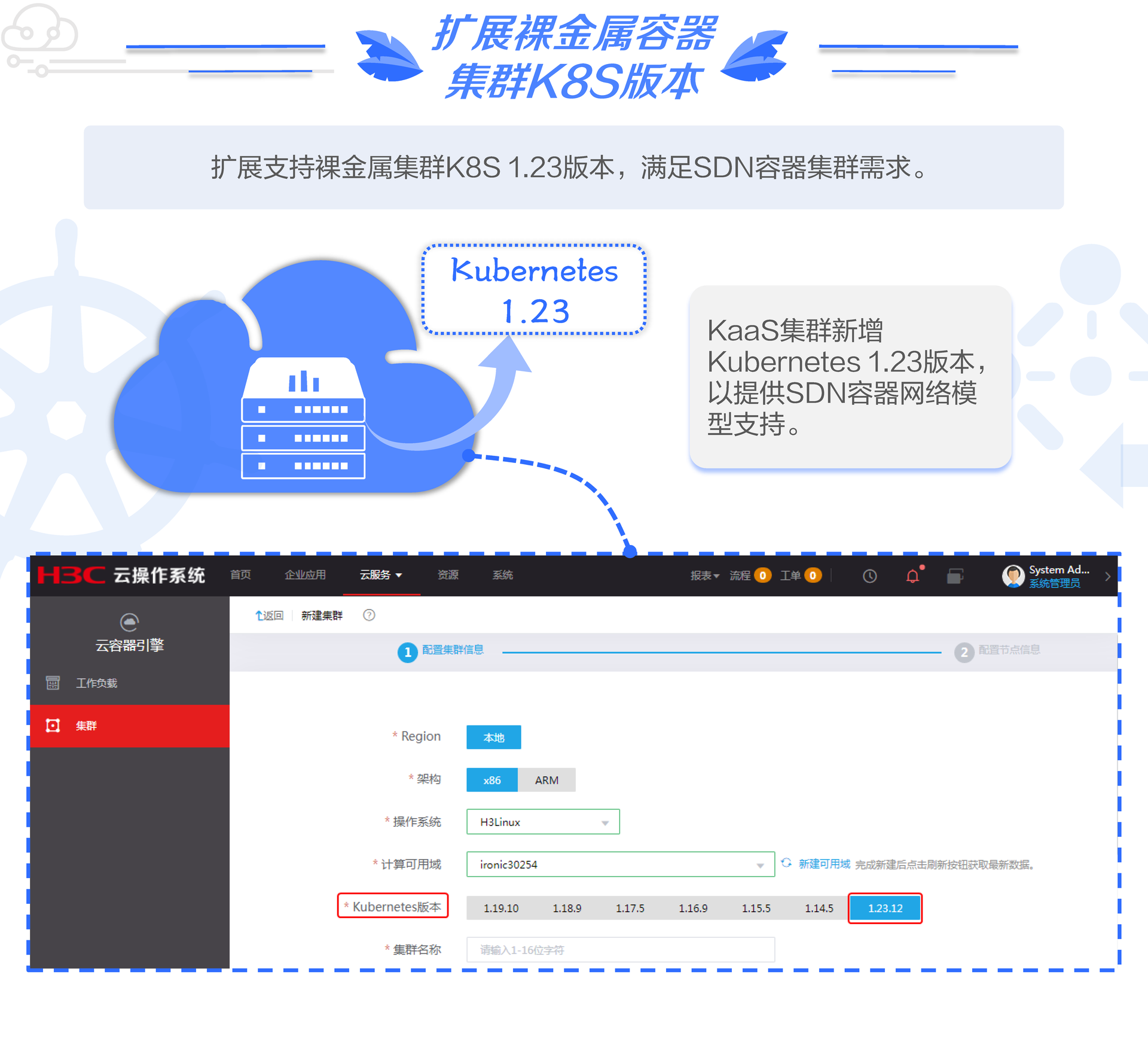Click the cloud shell window icon
The width and height of the screenshot is (1148, 1051).
(955, 576)
